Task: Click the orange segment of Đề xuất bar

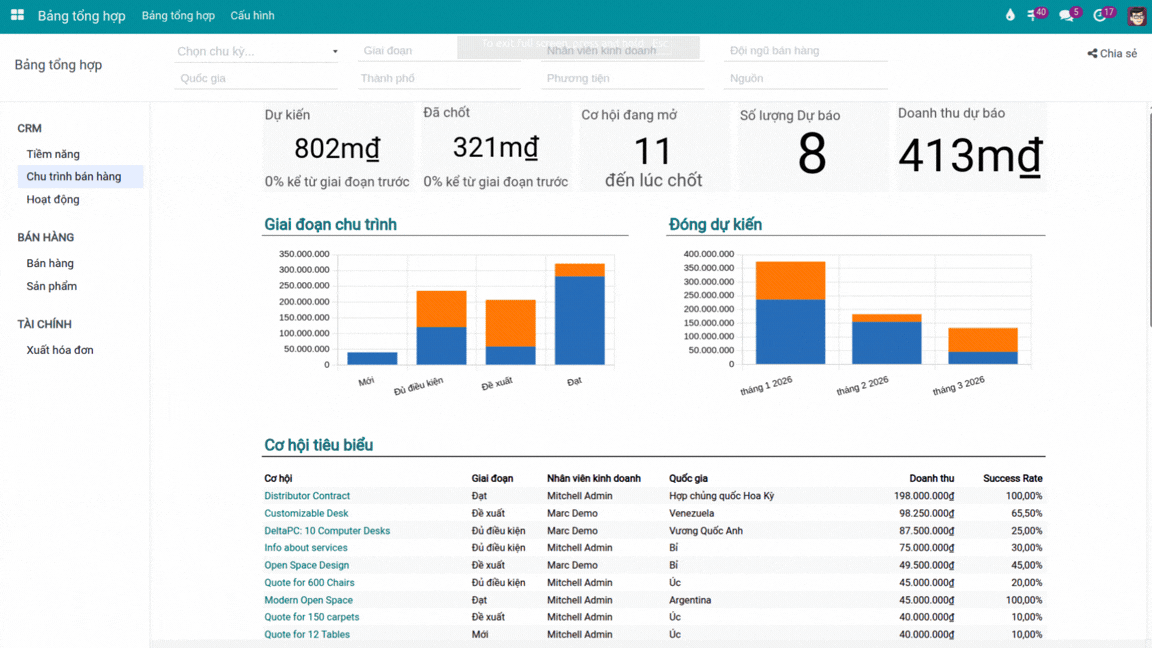Action: (510, 323)
